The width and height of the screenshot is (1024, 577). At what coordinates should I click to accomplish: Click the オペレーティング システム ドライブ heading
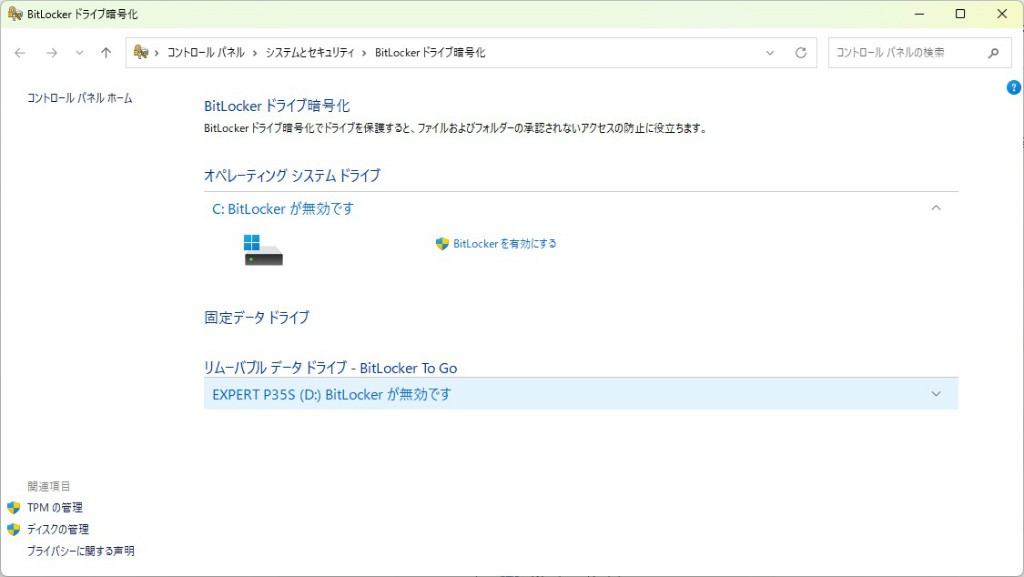[x=292, y=176]
